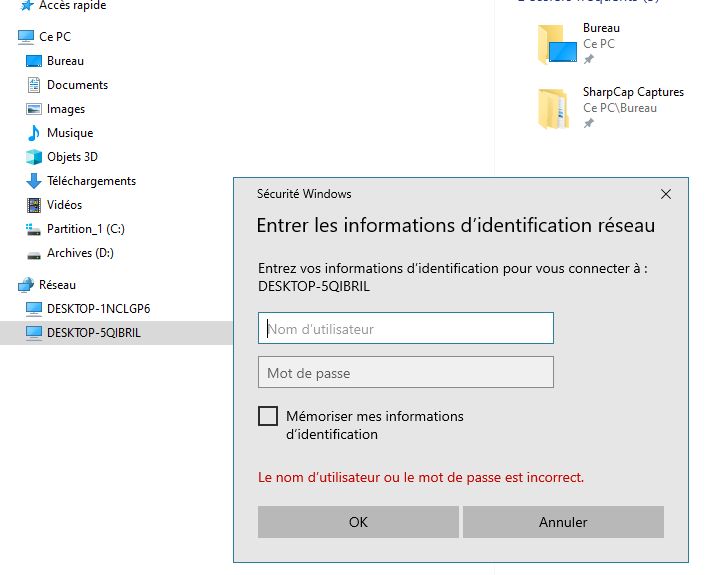The image size is (706, 575).
Task: Click the SharpCap Captures folder name text
Action: click(633, 92)
